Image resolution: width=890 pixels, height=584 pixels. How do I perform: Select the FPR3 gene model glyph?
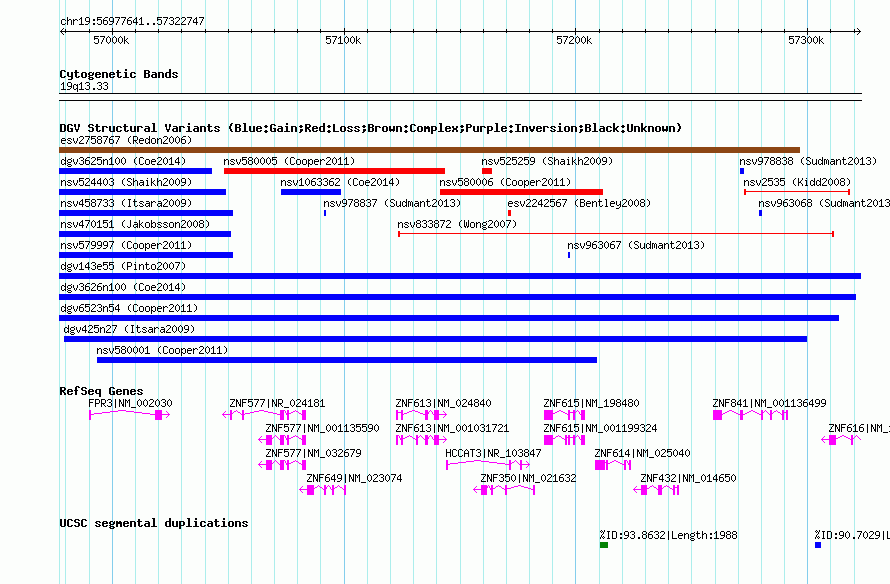129,415
